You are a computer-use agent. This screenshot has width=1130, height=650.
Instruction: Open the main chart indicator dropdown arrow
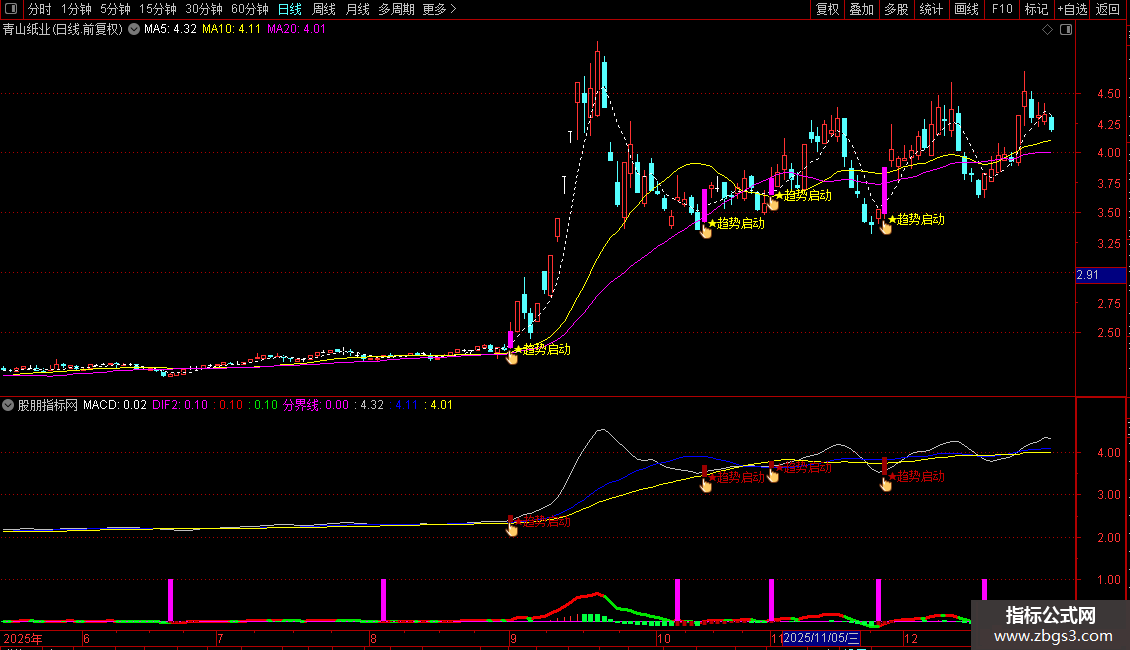[134, 30]
